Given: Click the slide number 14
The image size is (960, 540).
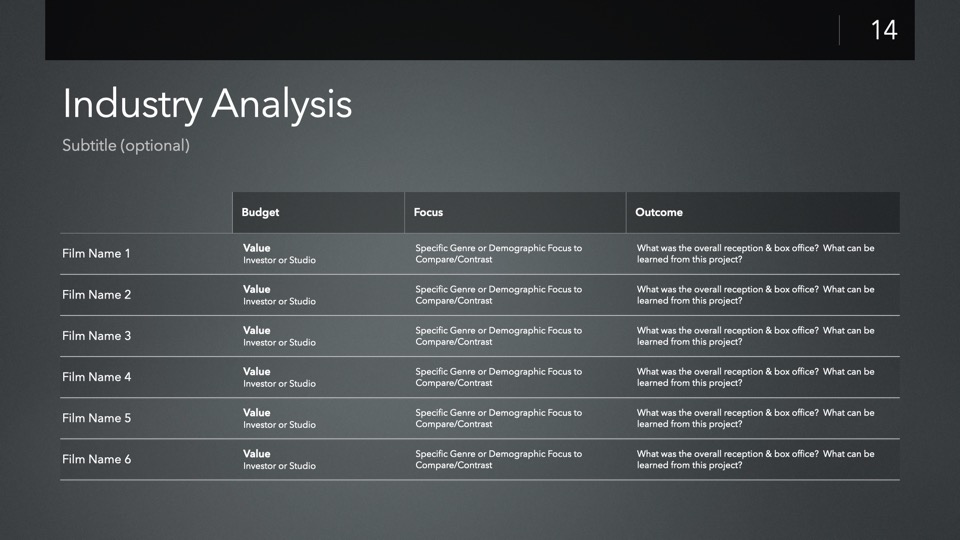Looking at the screenshot, I should 883,30.
